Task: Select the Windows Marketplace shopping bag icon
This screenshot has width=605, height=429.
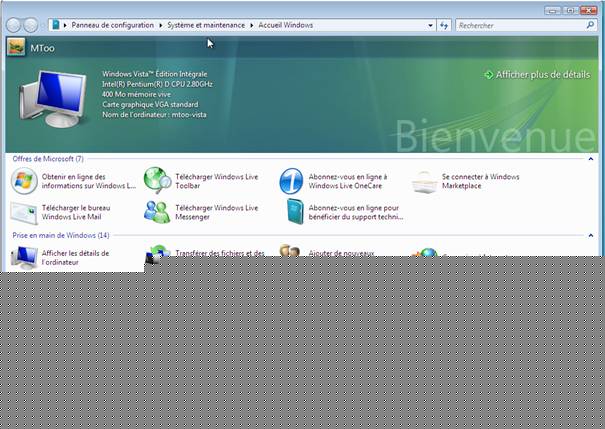Action: pos(424,181)
